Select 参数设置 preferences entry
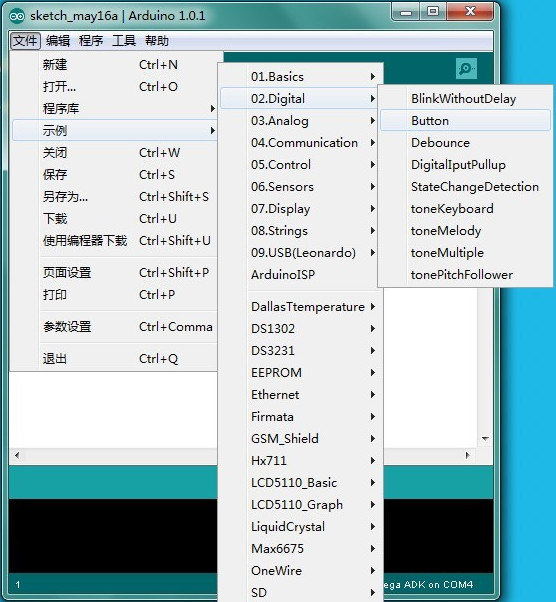556x602 pixels. 114,327
